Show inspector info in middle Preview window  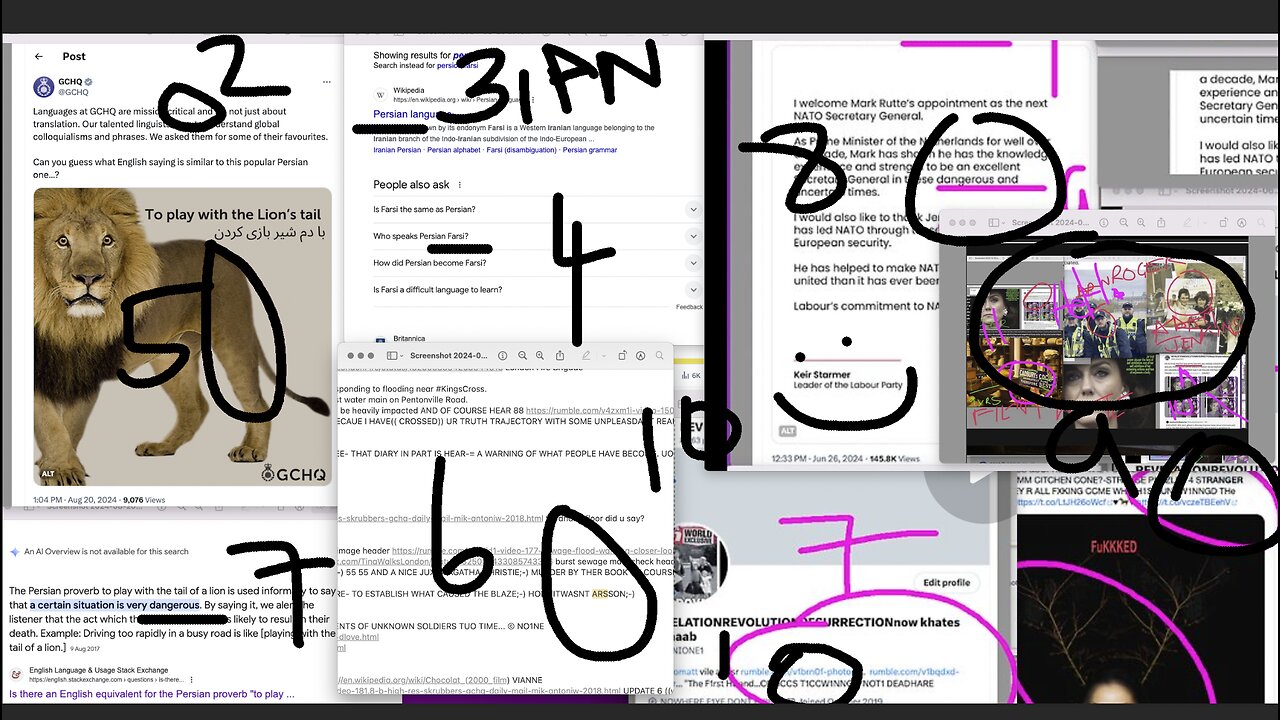502,356
